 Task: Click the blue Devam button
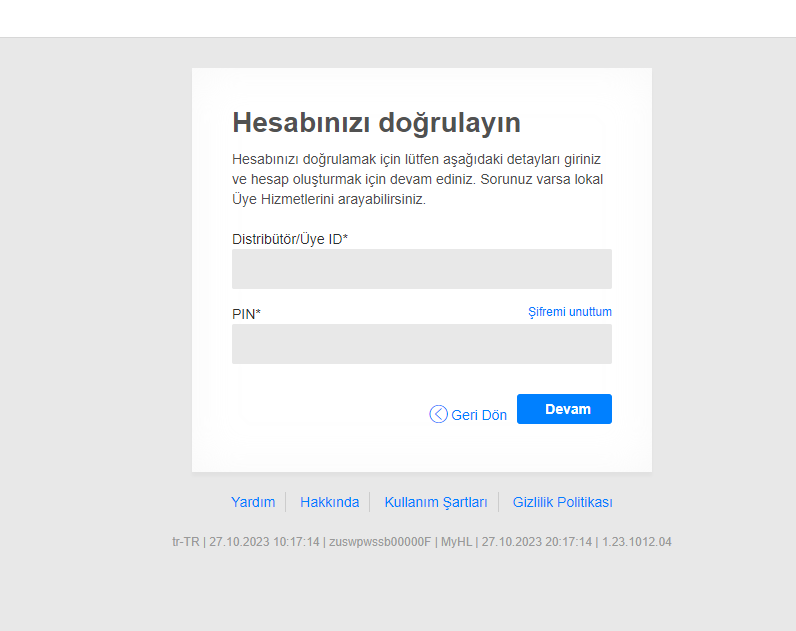(x=564, y=409)
